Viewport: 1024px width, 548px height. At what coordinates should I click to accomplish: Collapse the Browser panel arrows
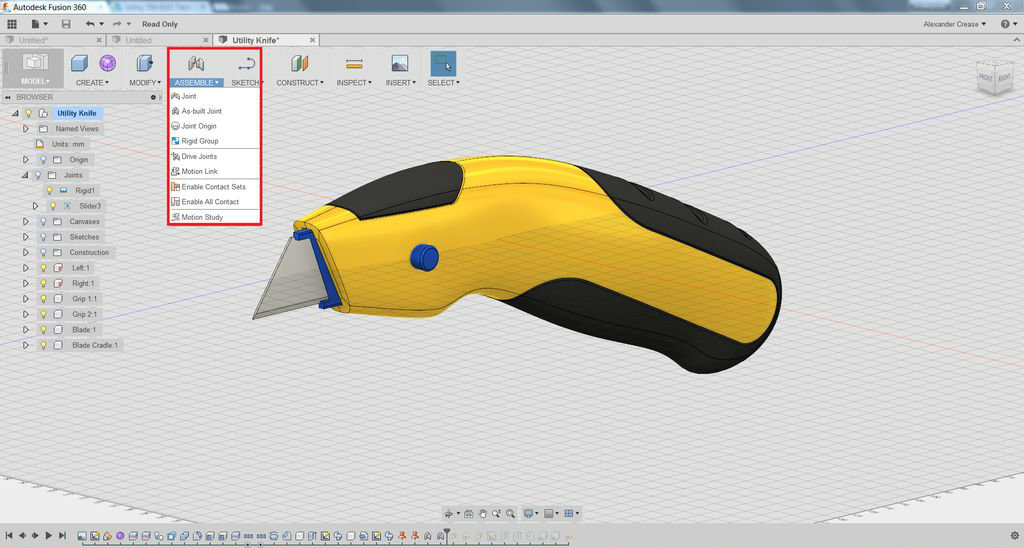8,97
